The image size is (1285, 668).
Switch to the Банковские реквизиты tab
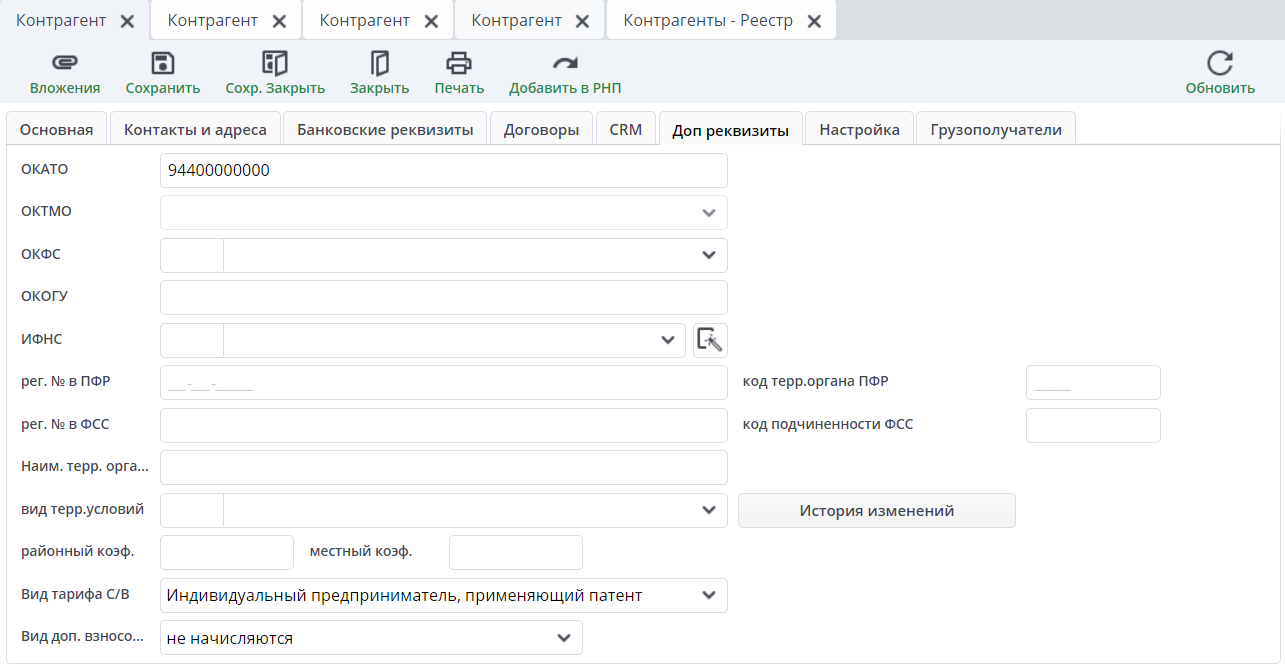point(385,129)
